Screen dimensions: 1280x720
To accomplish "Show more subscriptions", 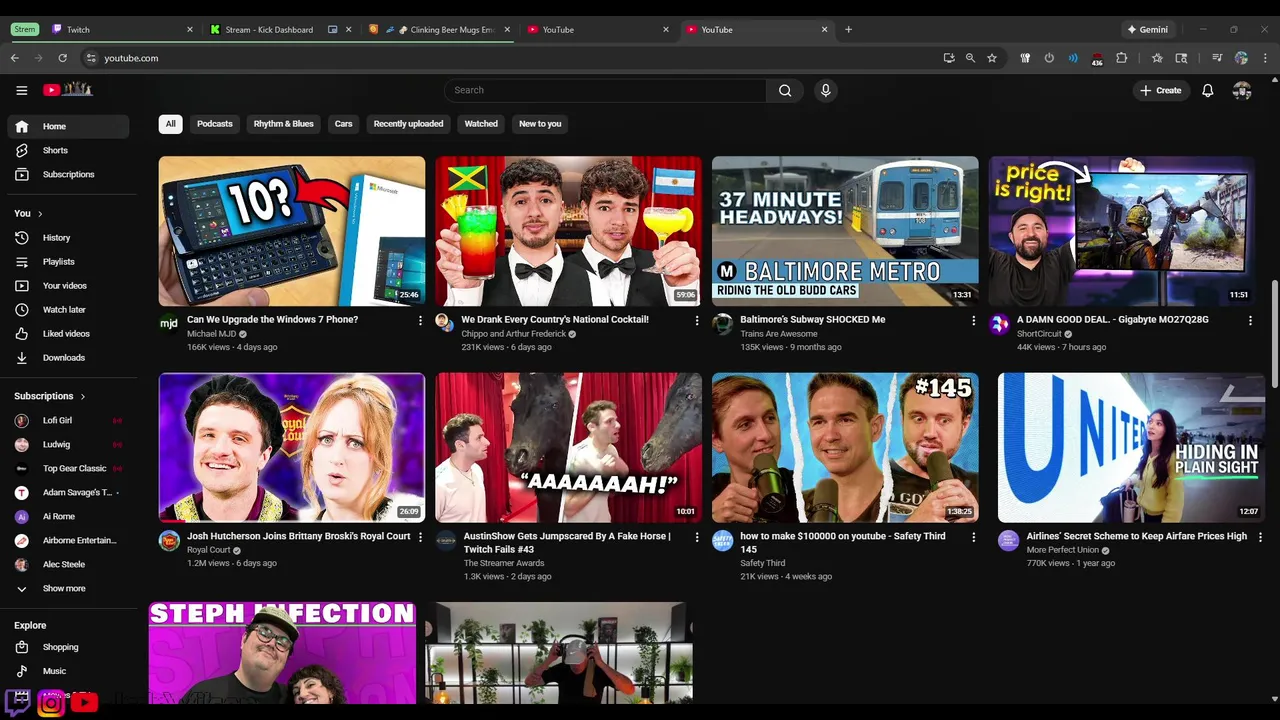I will 68,589.
